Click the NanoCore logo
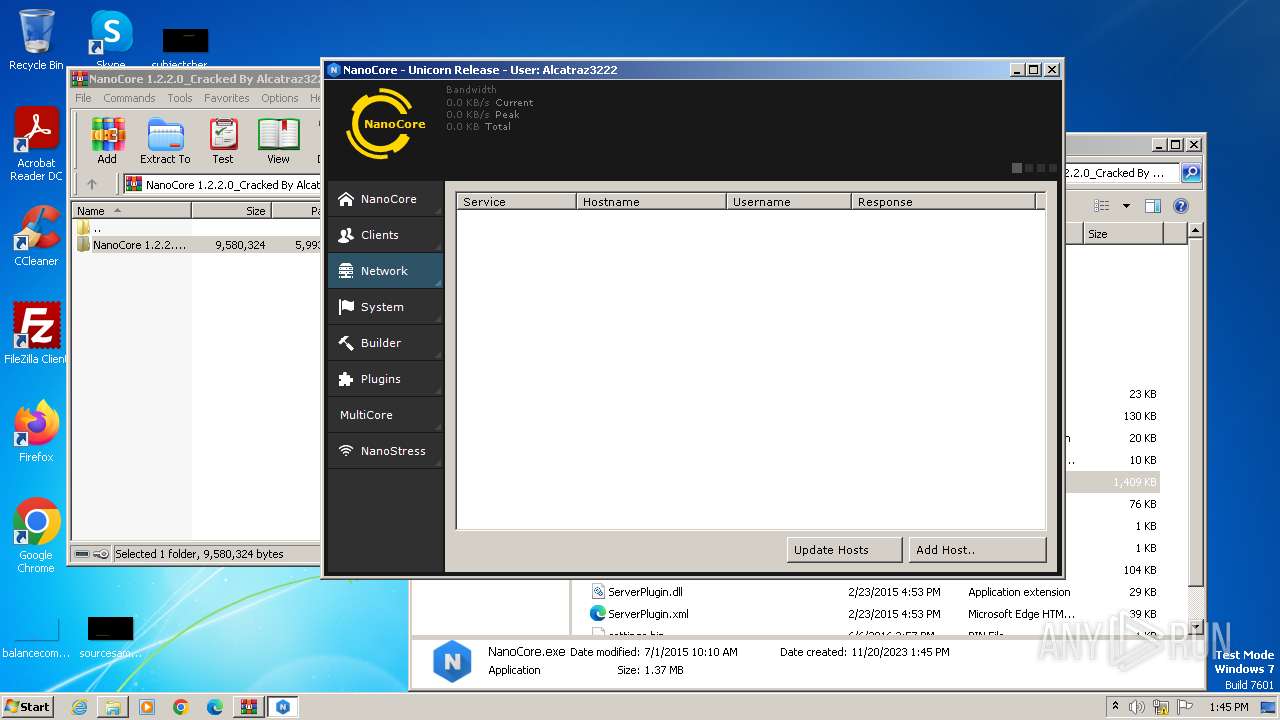 386,124
